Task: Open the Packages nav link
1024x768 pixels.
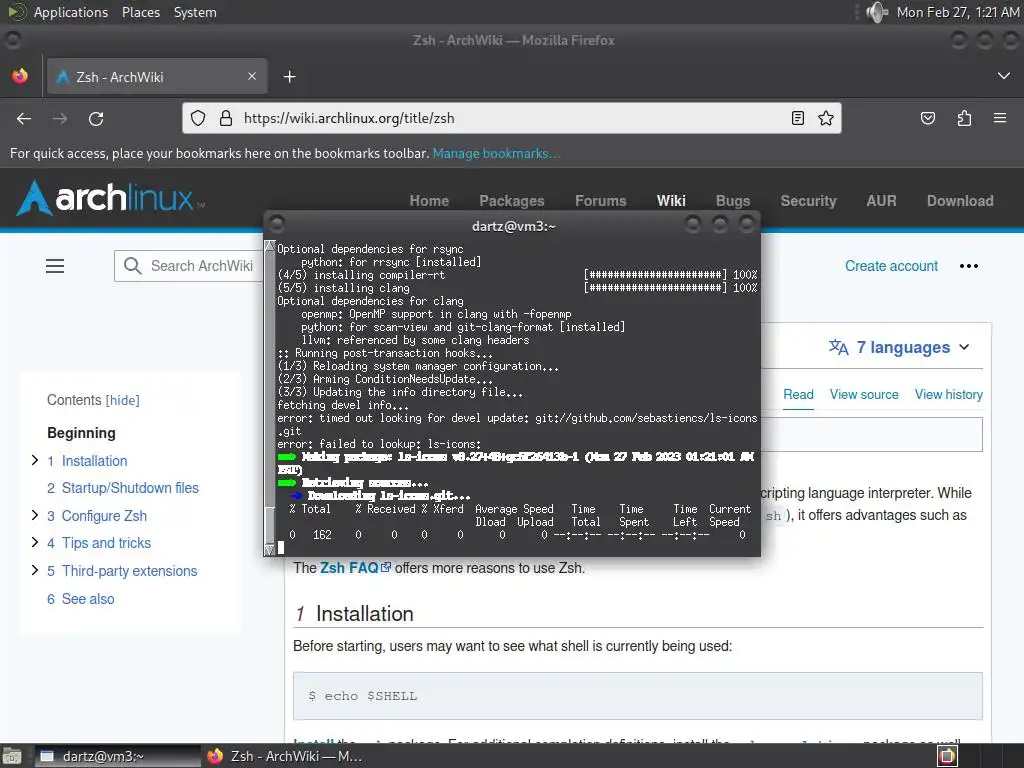Action: coord(511,200)
